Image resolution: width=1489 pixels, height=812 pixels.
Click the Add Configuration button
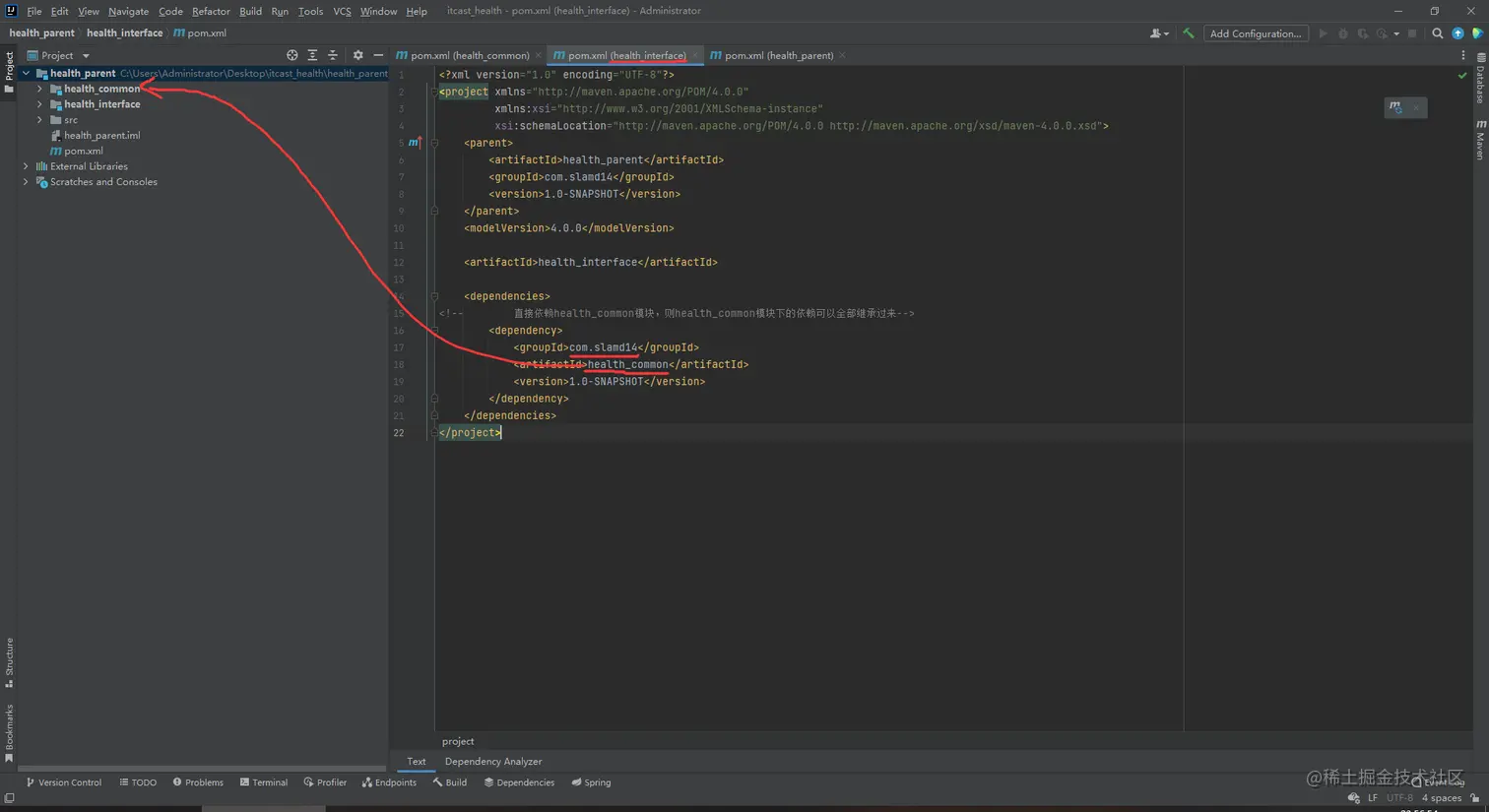click(x=1255, y=33)
